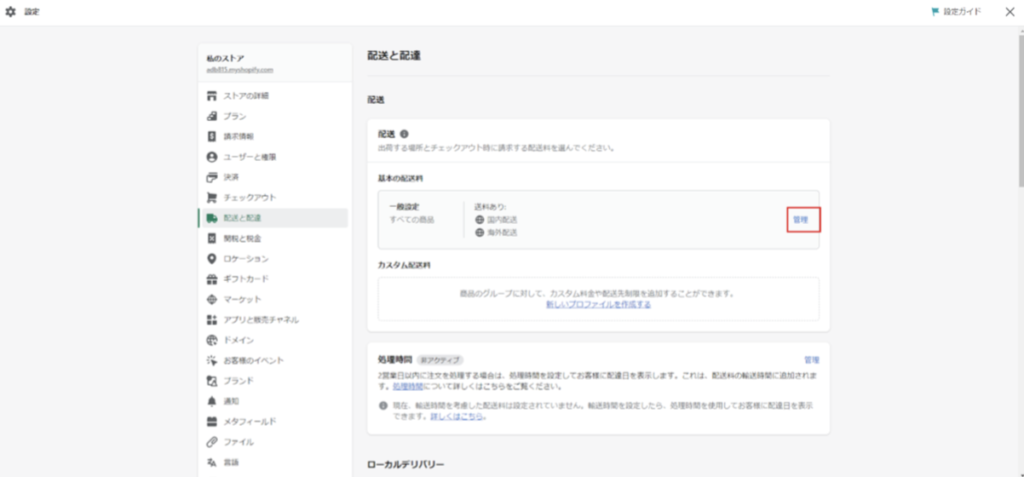Click the 請求情報 billing icon
The image size is (1024, 477).
211,136
